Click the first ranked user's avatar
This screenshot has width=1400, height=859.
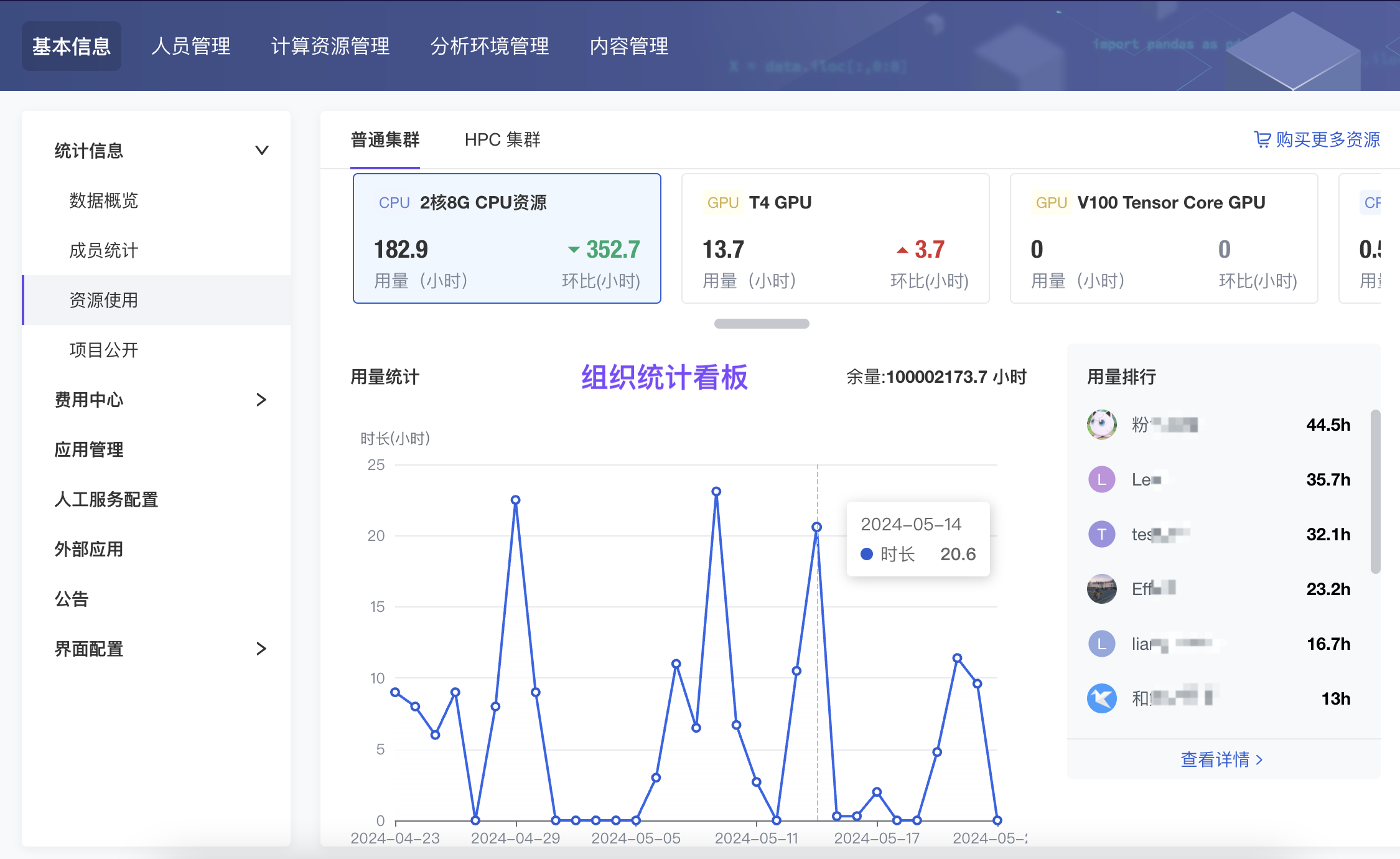(x=1101, y=425)
